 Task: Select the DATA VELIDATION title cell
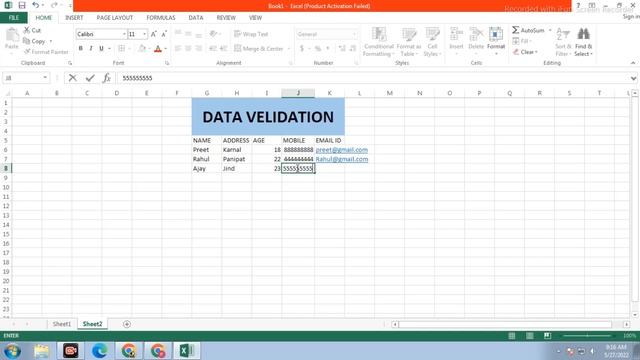coord(268,117)
